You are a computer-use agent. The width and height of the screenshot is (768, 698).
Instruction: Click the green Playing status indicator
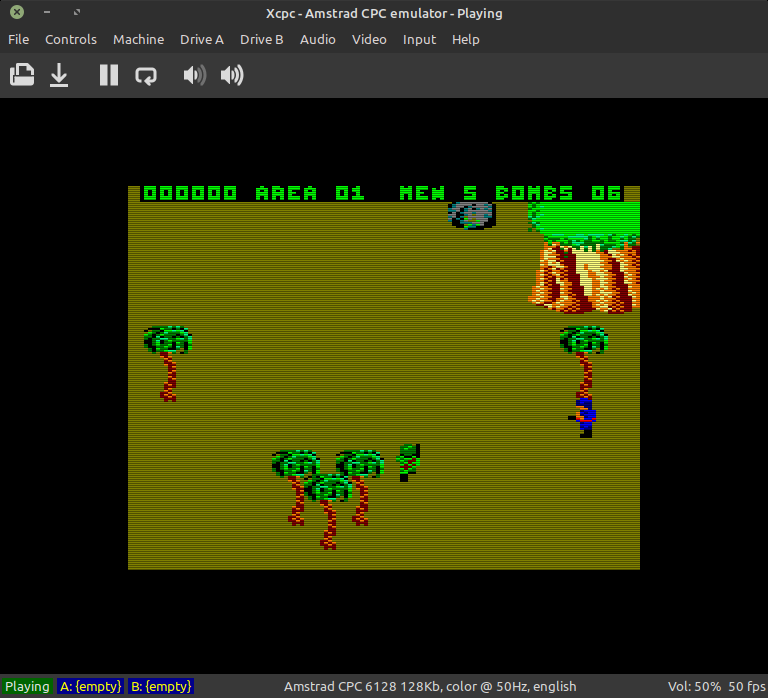(27, 686)
